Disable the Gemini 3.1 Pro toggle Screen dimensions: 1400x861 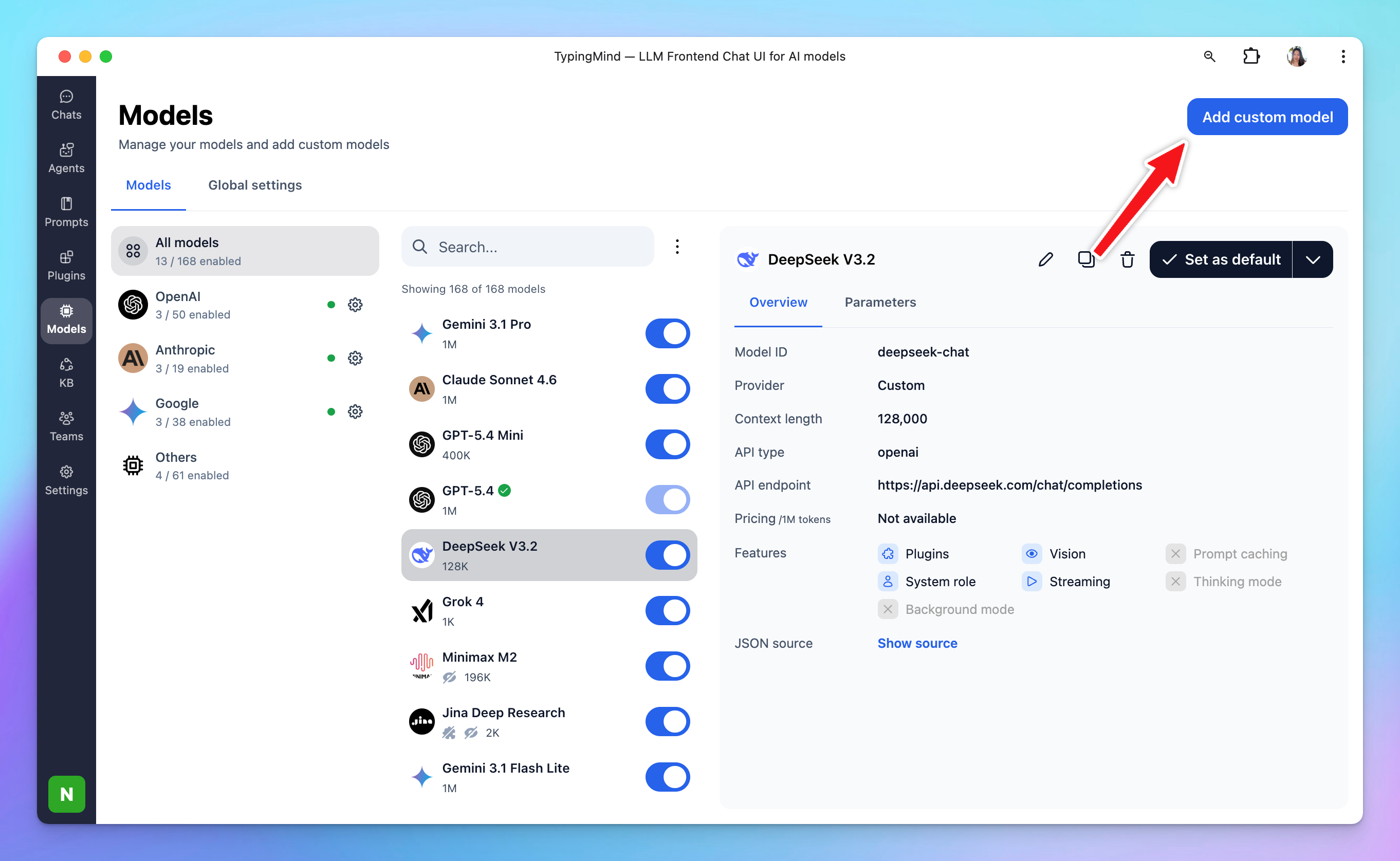click(x=667, y=333)
